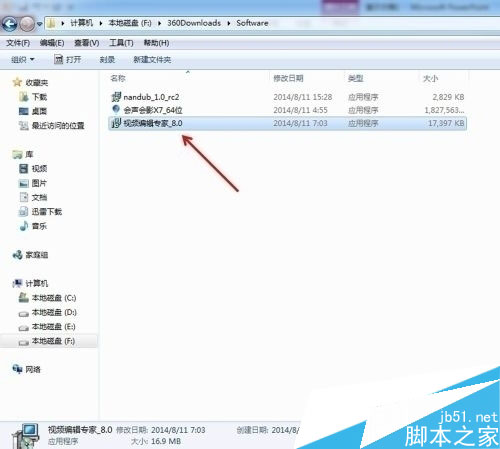Click 新建文件夹 in the toolbar
This screenshot has width=500, height=449.
click(152, 60)
